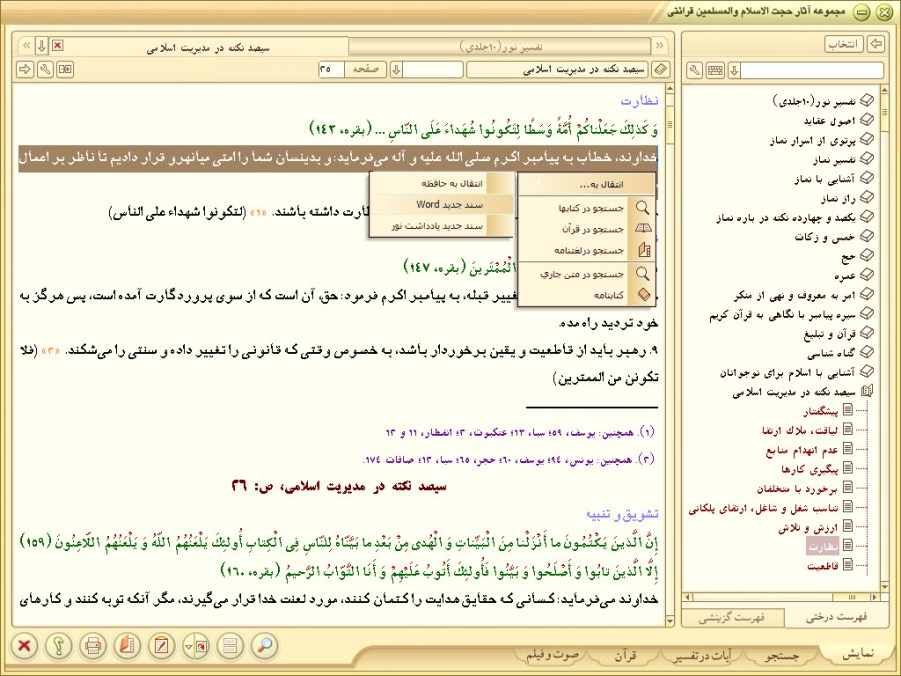Image resolution: width=901 pixels, height=676 pixels.
Task: Select انتقال به... in the context menu
Action: click(x=587, y=185)
